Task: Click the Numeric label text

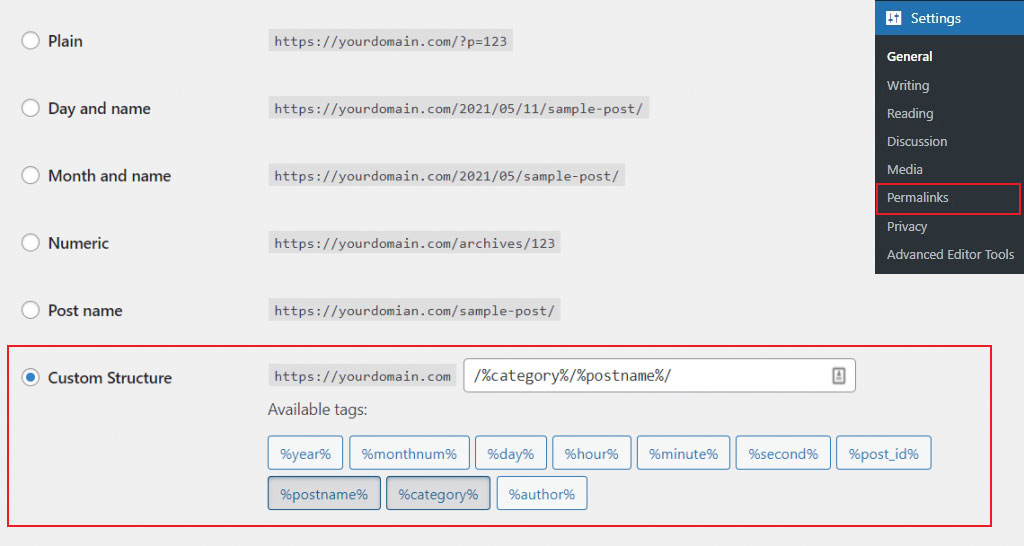Action: (x=78, y=243)
